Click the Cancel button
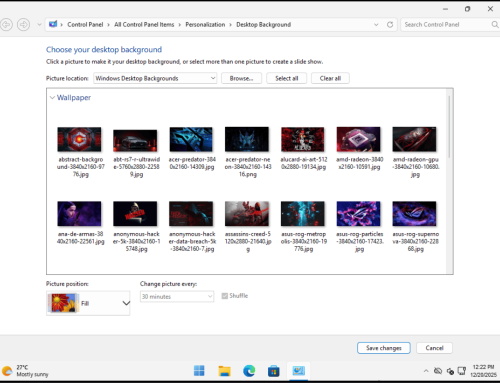Screen dimensions: 500x383 point(434,348)
